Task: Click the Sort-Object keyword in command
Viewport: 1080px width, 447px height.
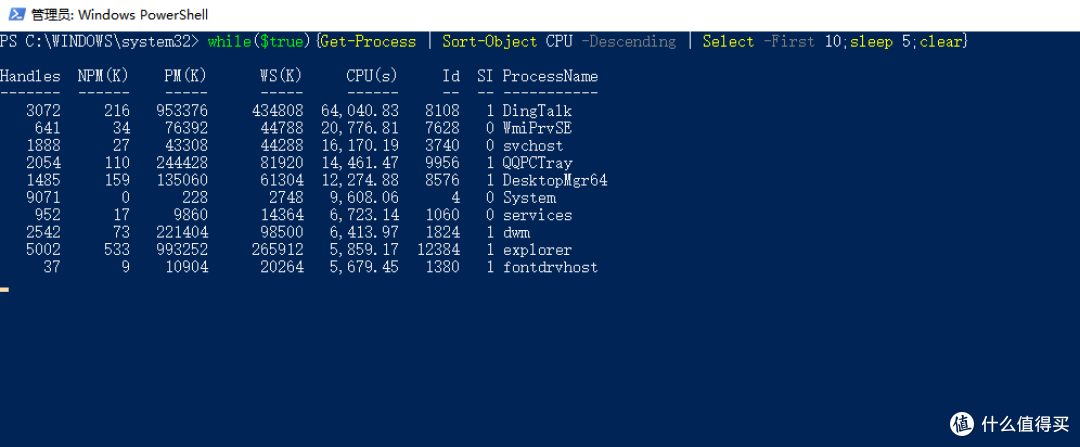Action: 490,42
